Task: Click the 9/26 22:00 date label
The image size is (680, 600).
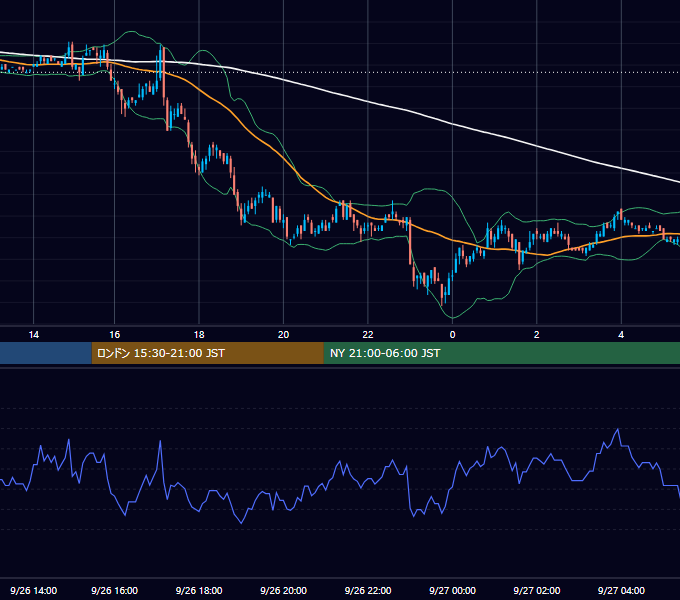Action: pyautogui.click(x=368, y=590)
